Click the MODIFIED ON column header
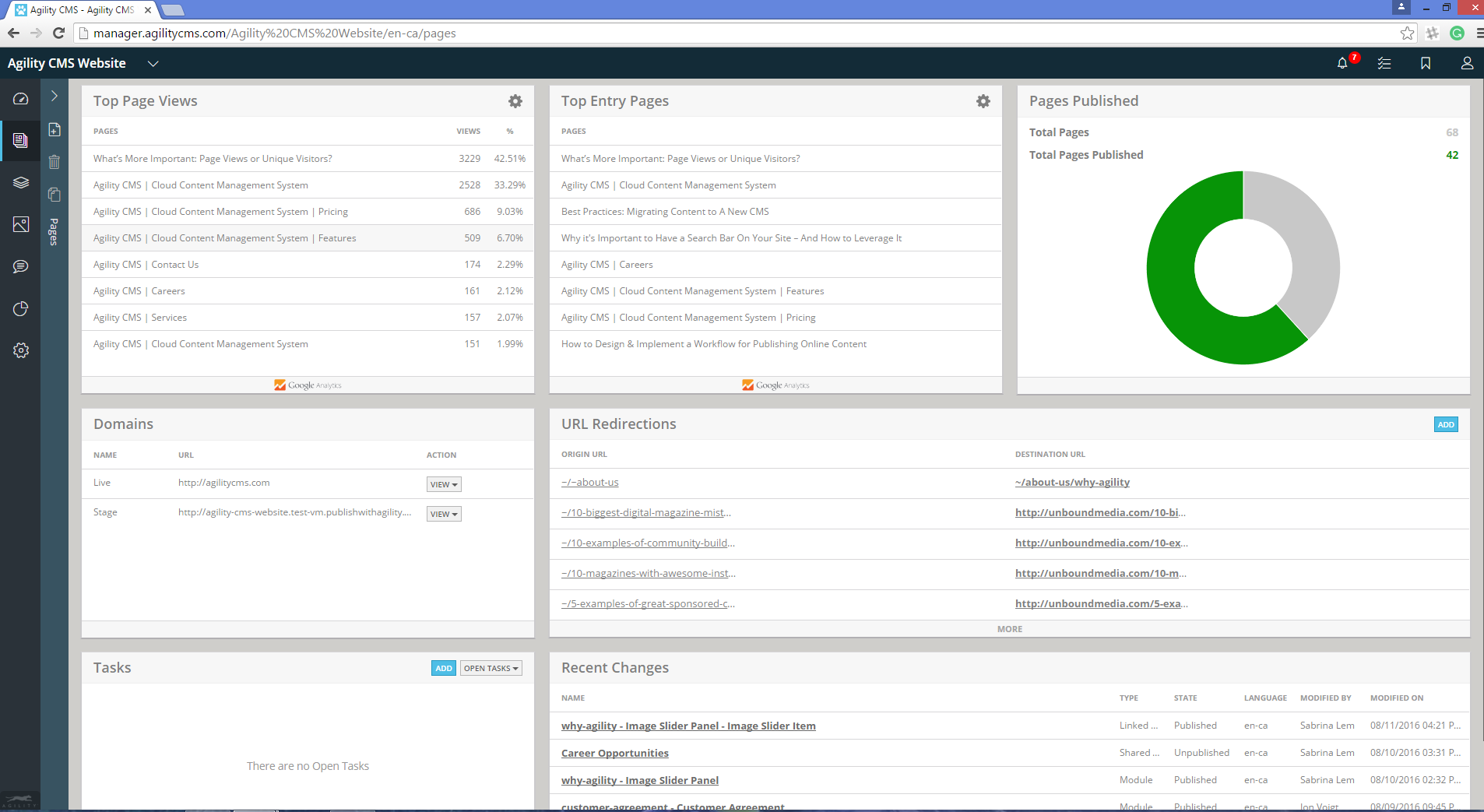 1397,698
